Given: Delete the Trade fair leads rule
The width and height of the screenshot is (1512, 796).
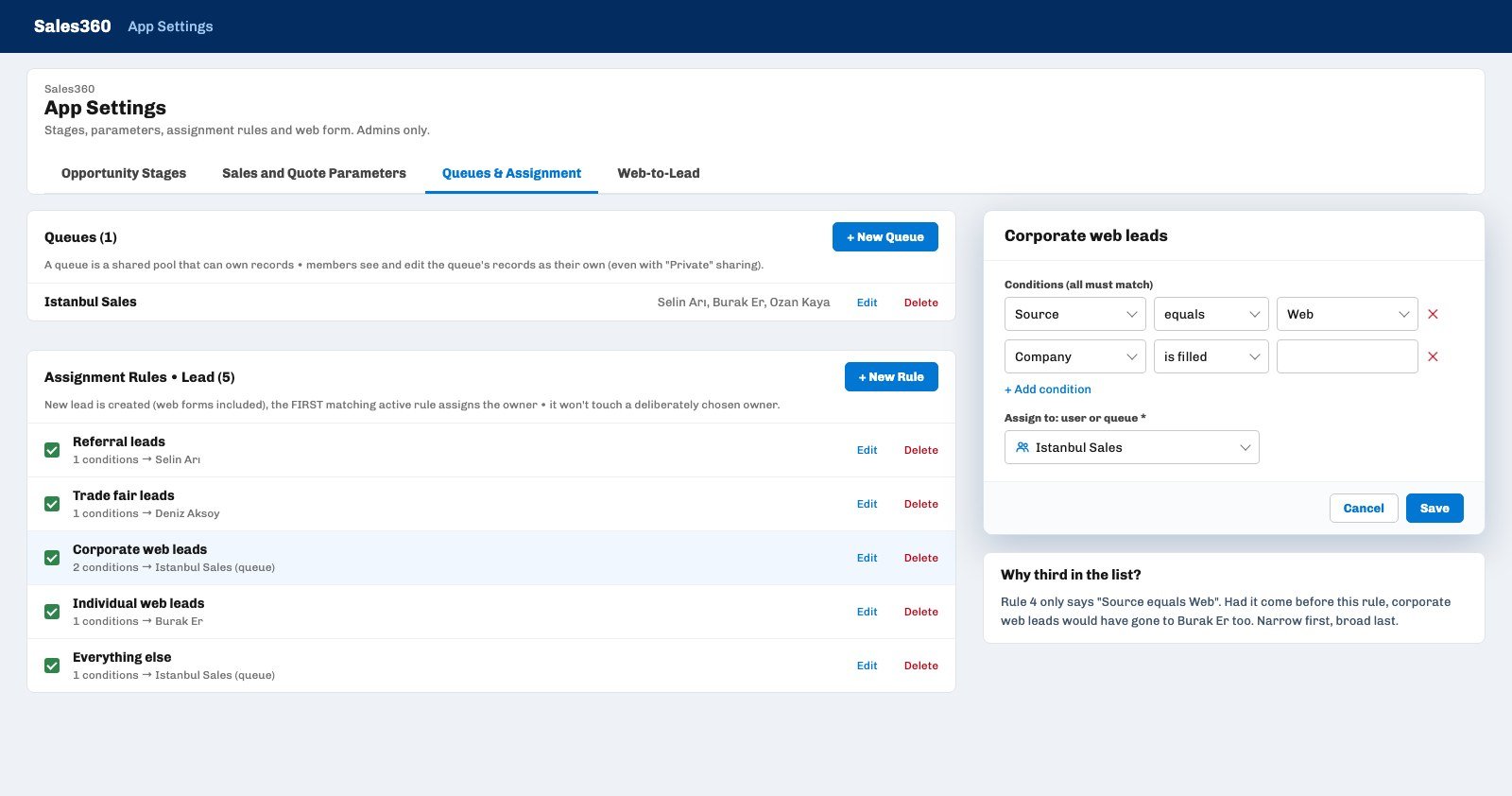Looking at the screenshot, I should (920, 504).
